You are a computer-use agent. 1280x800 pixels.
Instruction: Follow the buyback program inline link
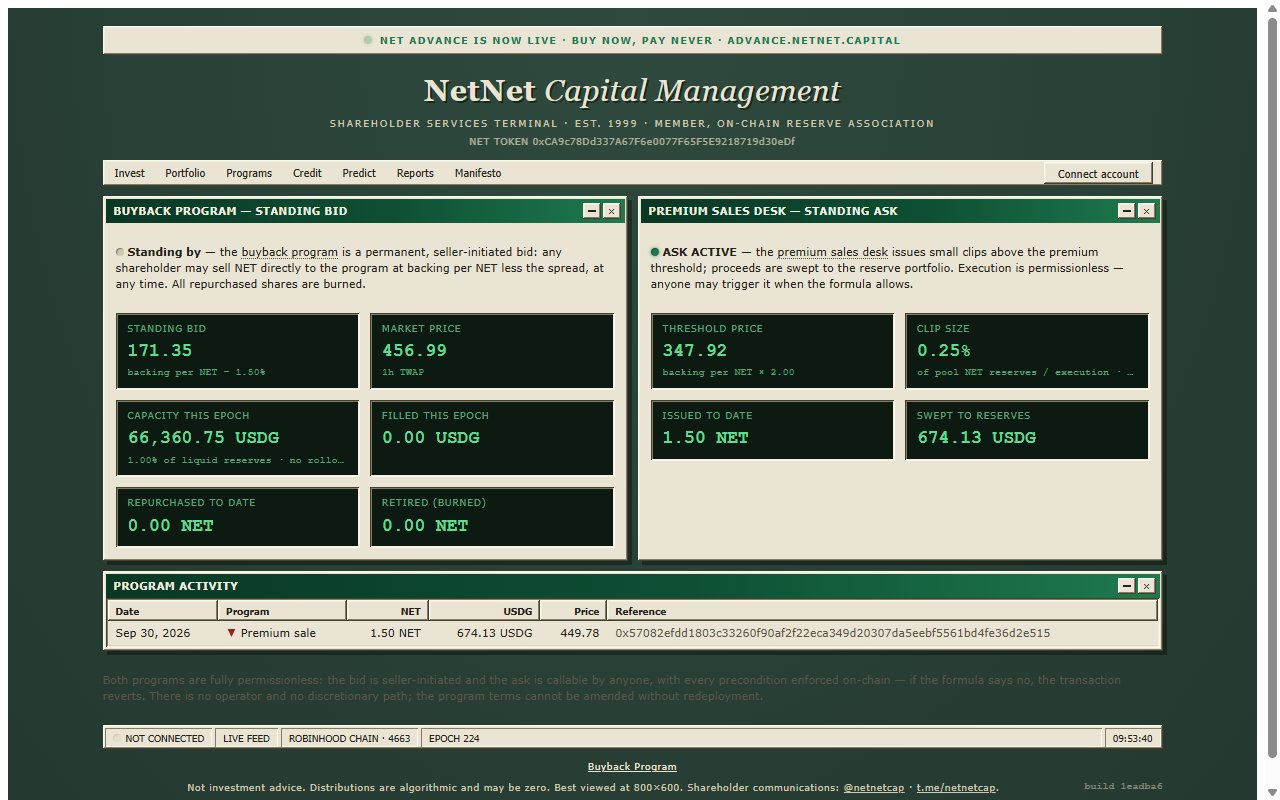[x=289, y=252]
